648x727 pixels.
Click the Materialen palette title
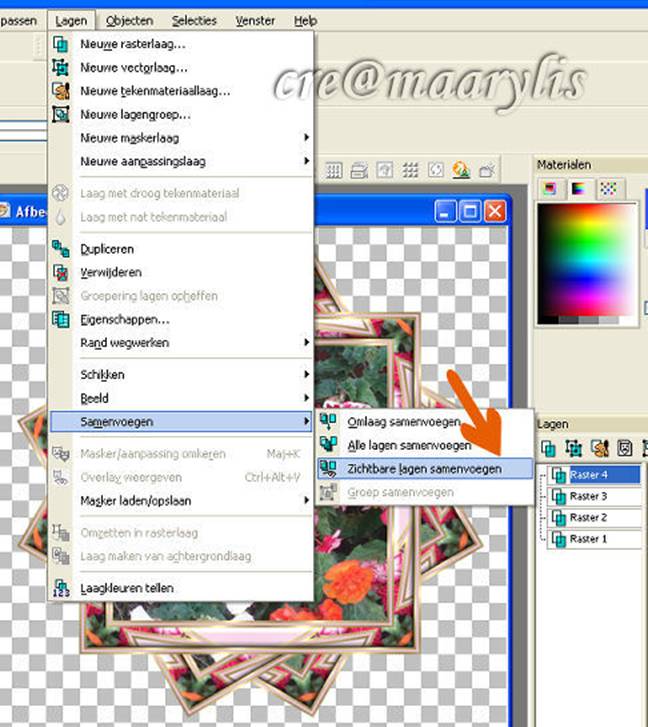point(564,165)
